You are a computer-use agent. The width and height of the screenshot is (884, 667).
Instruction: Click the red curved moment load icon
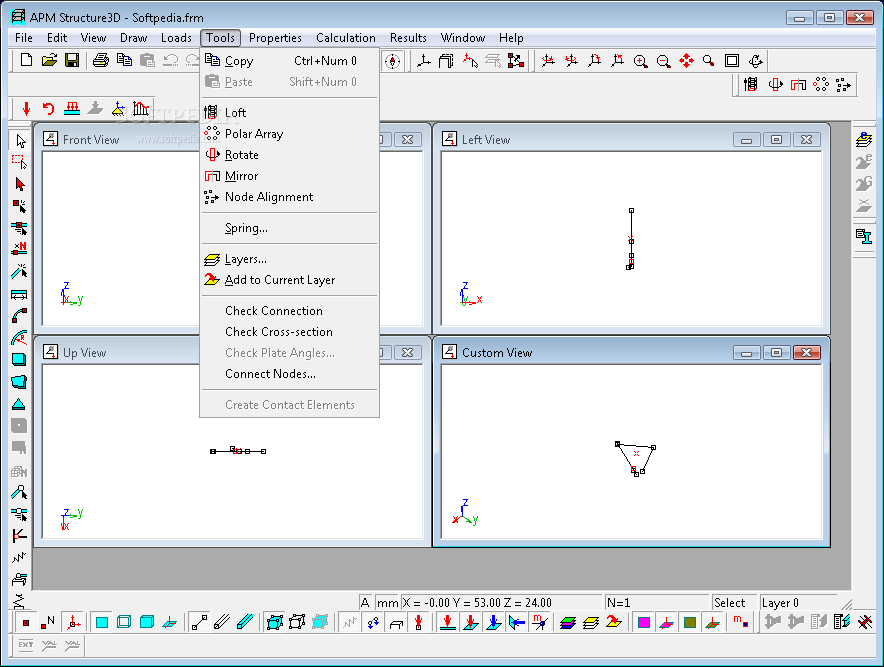[x=49, y=108]
